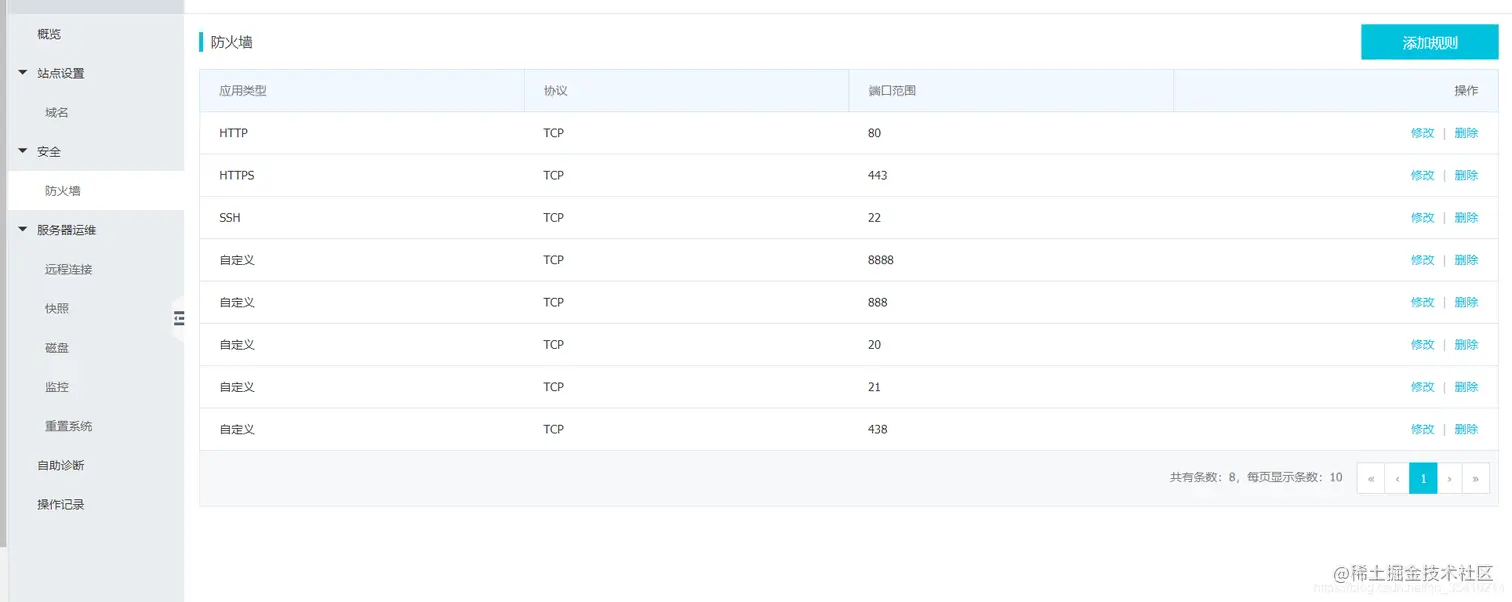Delete the port 438 rule
The width and height of the screenshot is (1512, 602).
click(x=1466, y=429)
